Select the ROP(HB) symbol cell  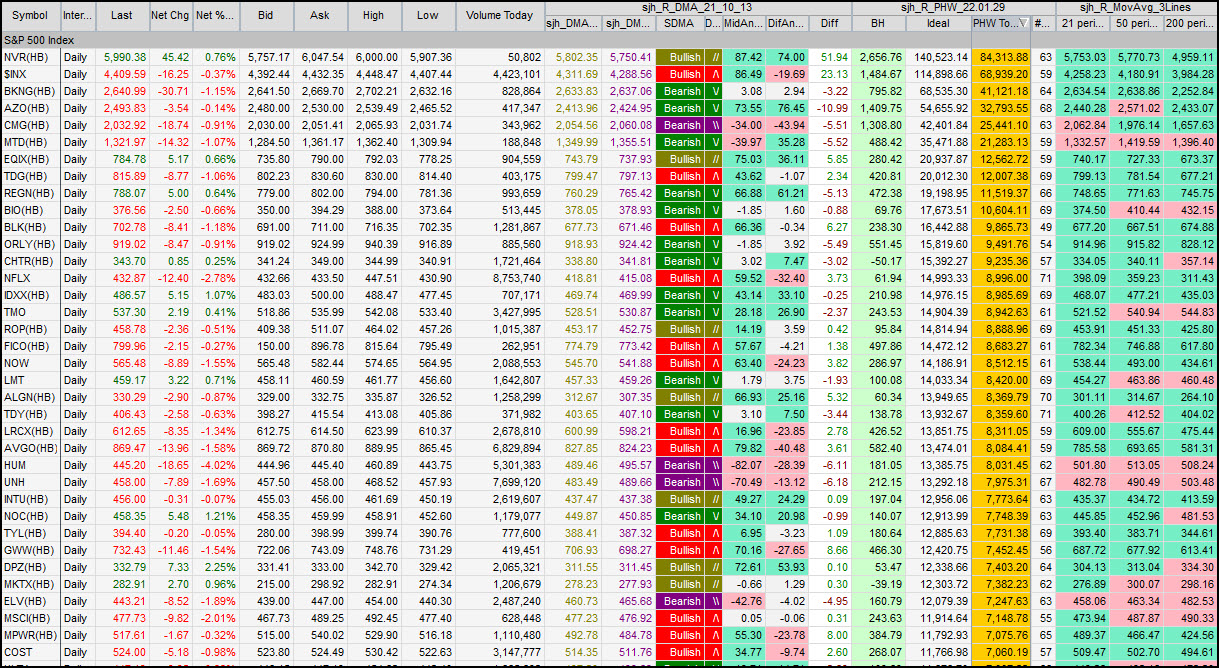pyautogui.click(x=30, y=329)
